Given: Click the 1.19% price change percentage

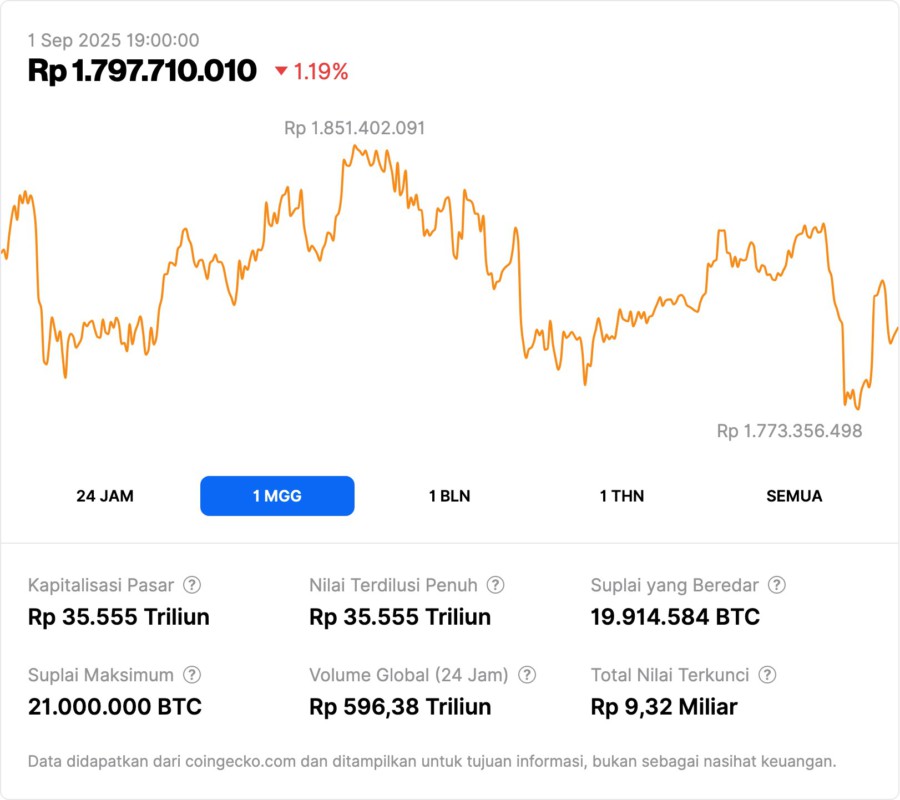Looking at the screenshot, I should (321, 71).
